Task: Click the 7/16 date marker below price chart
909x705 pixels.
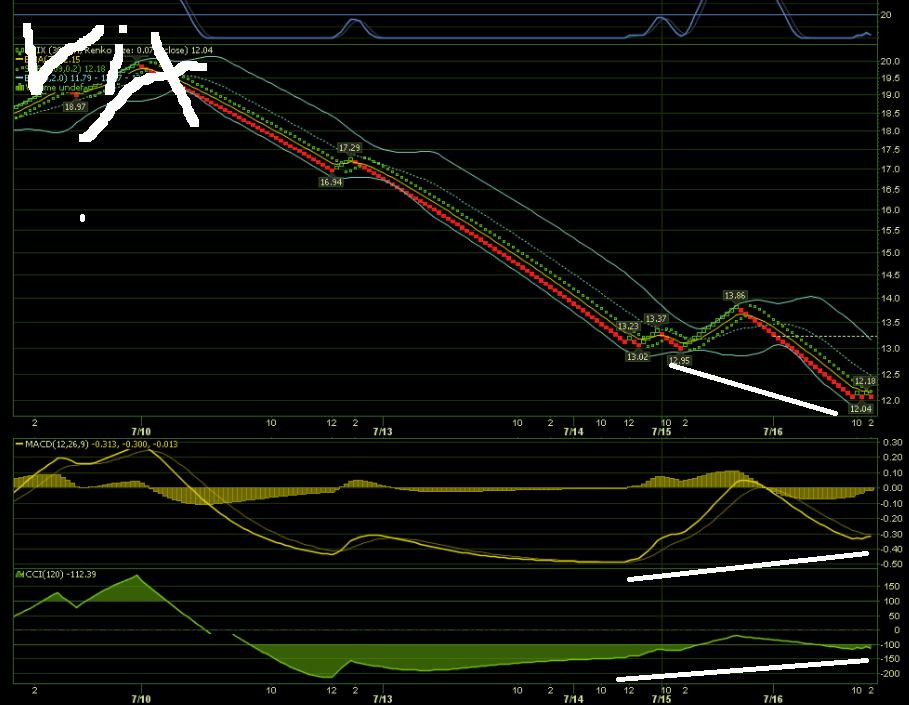Action: (x=773, y=431)
